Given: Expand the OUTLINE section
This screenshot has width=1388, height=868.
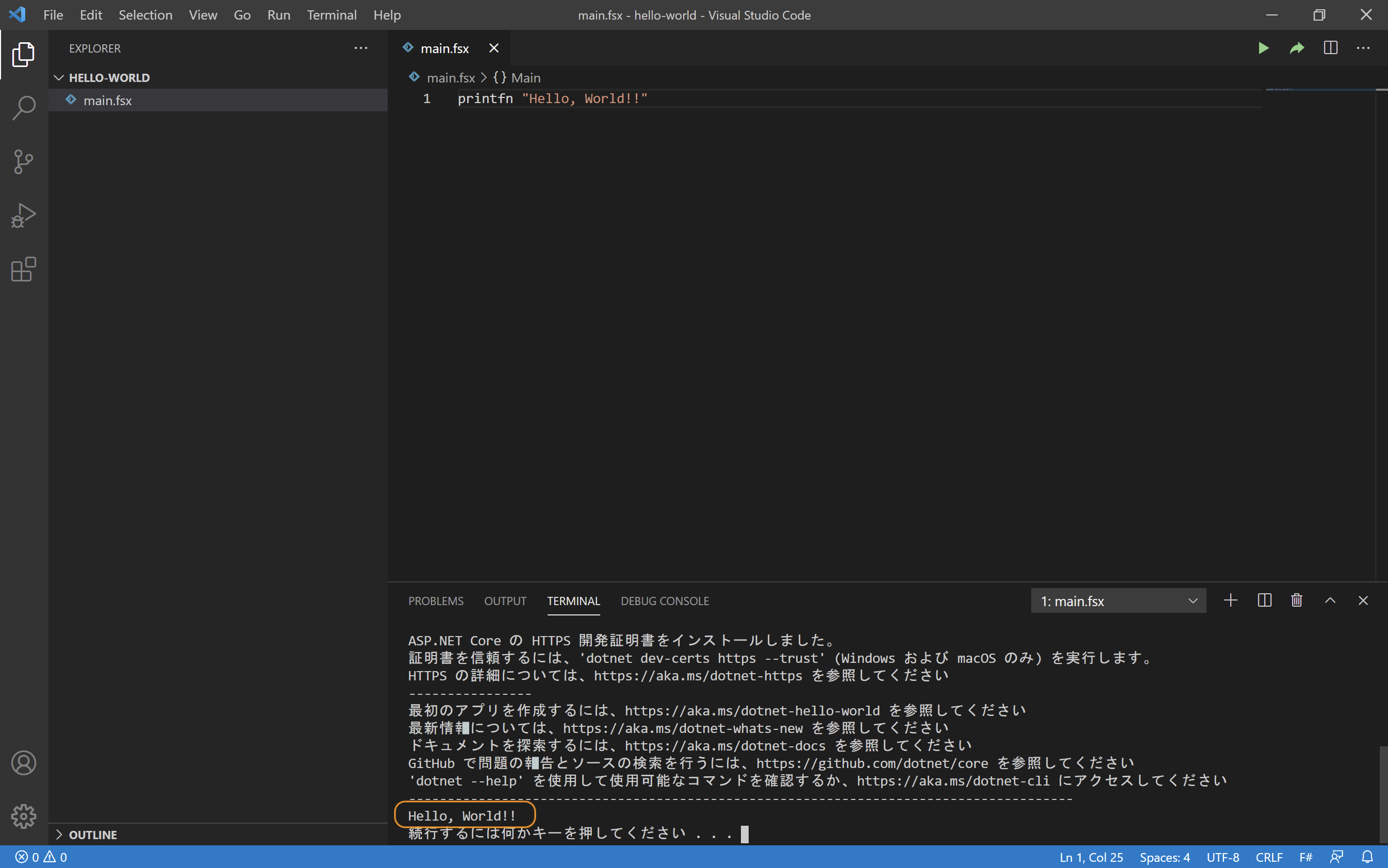Looking at the screenshot, I should 92,834.
